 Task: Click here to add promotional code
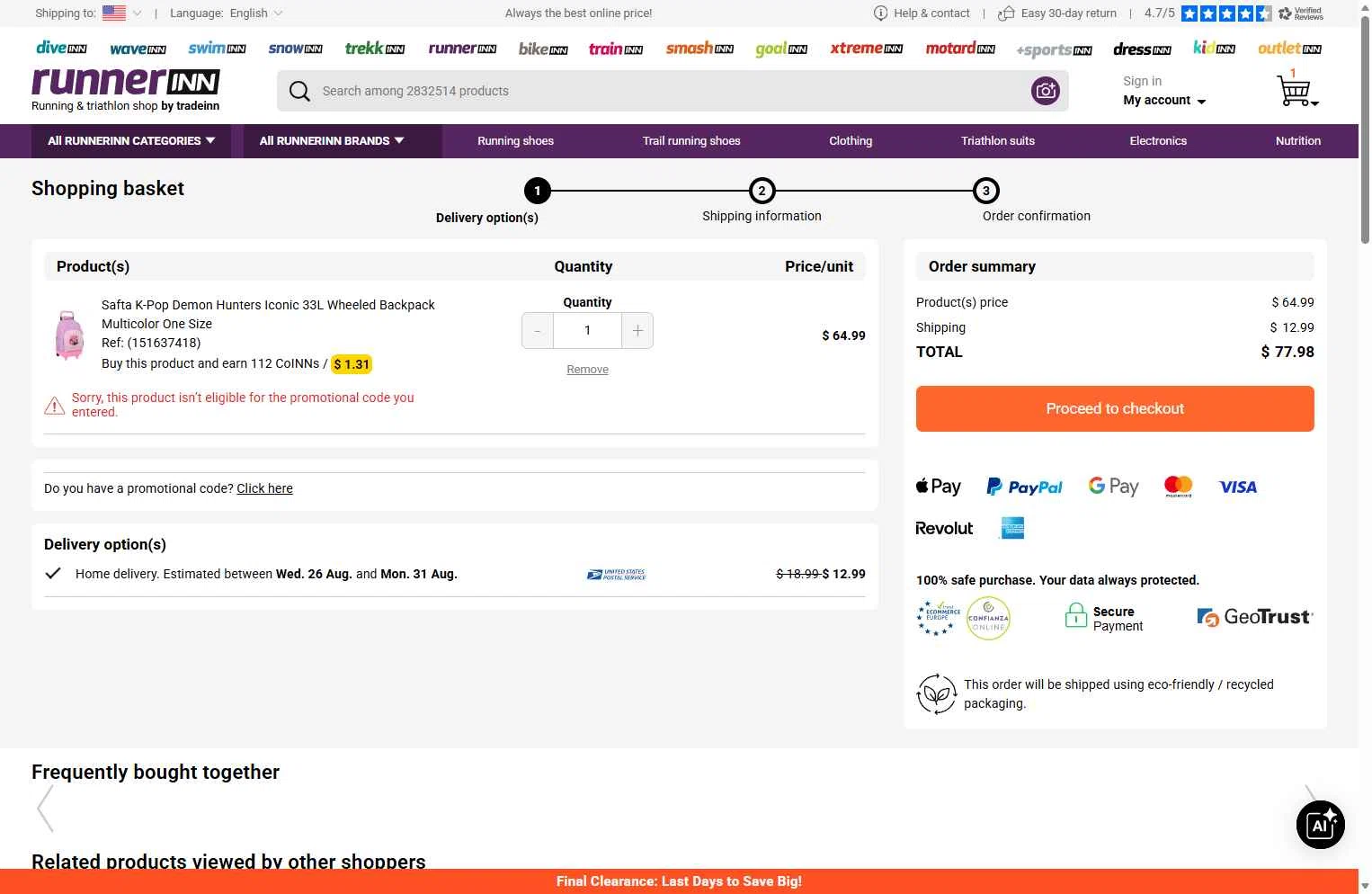coord(264,488)
